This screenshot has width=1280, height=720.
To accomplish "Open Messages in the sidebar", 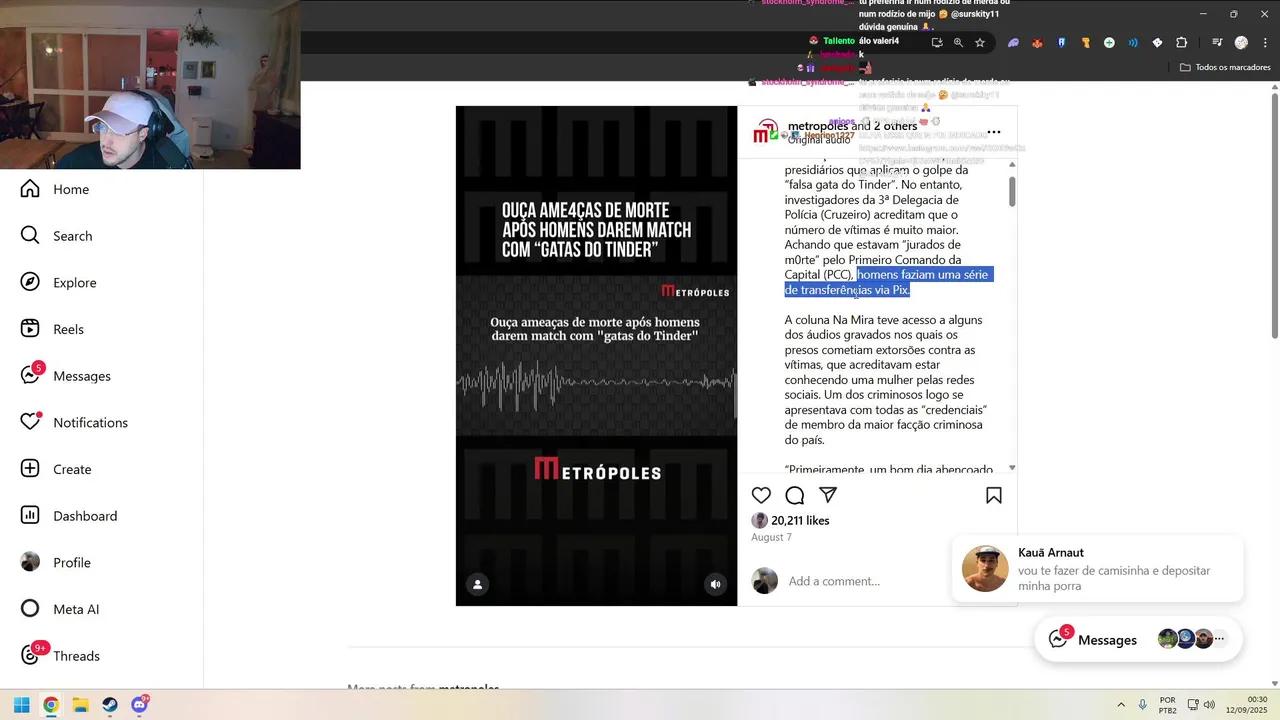I will tap(66, 376).
